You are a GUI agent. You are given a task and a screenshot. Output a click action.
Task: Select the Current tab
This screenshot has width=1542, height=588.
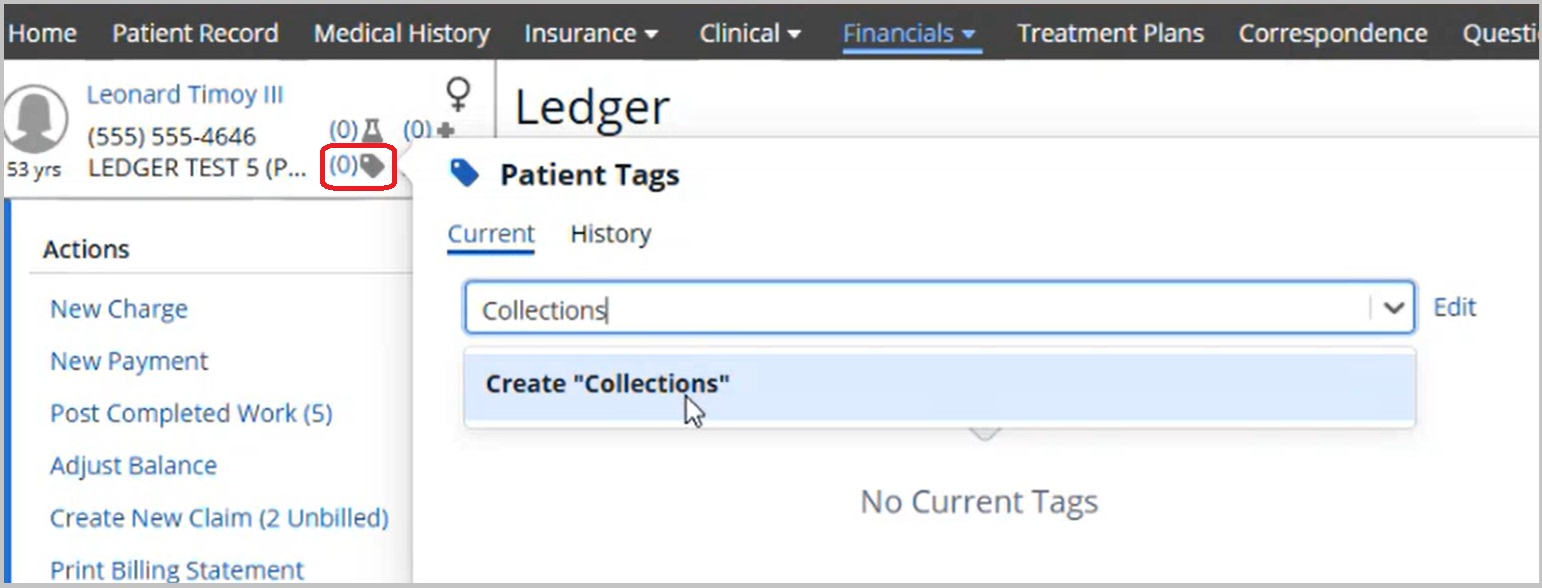(491, 234)
